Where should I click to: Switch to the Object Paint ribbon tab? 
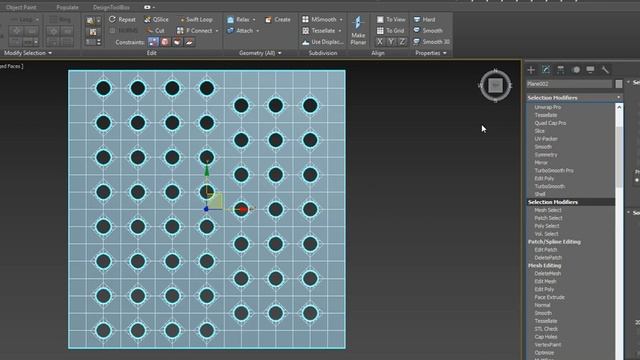pyautogui.click(x=21, y=7)
